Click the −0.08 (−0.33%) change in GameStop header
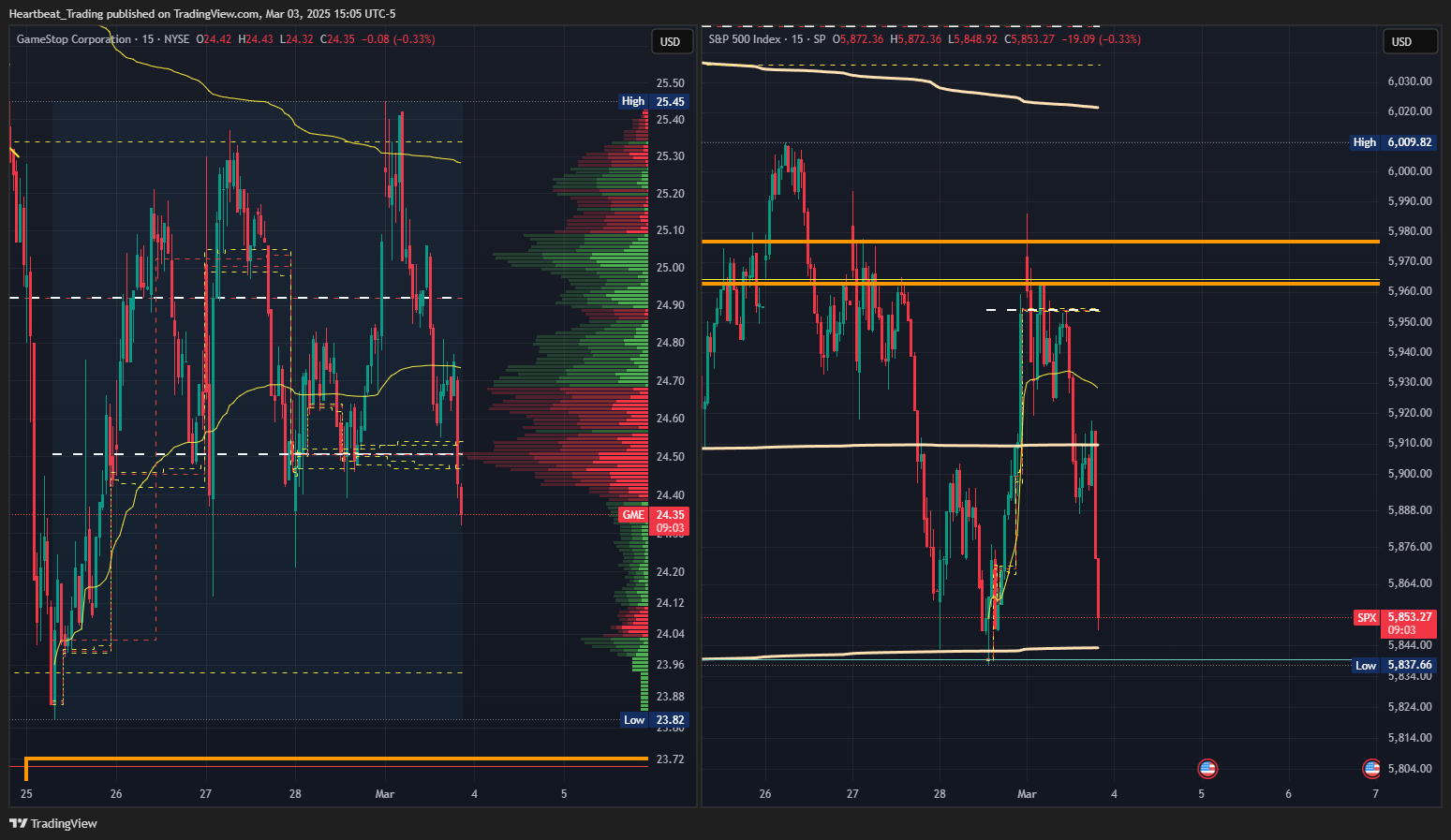The width and height of the screenshot is (1451, 840). tap(398, 39)
